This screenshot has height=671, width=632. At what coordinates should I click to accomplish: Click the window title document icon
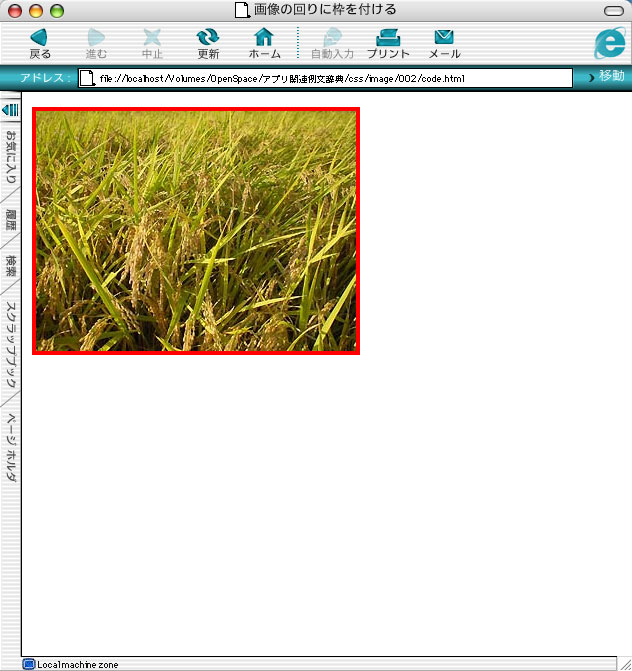tap(242, 10)
